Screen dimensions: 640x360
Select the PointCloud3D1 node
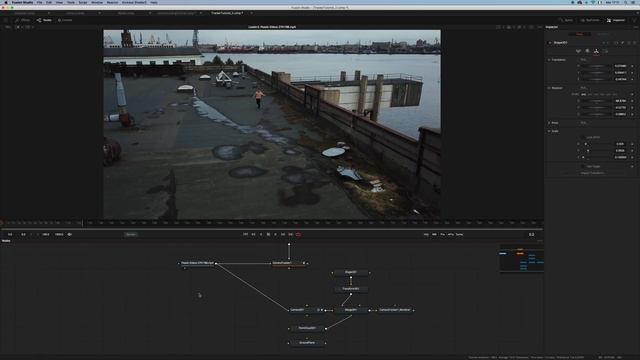pos(307,328)
